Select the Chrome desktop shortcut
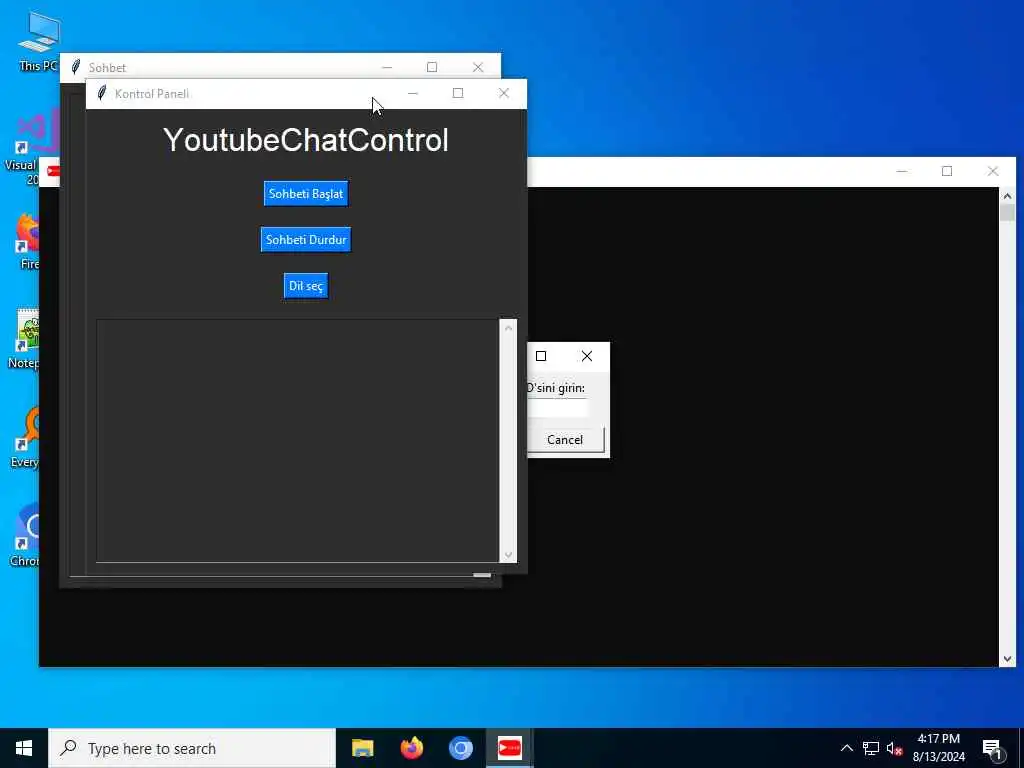 [x=26, y=536]
